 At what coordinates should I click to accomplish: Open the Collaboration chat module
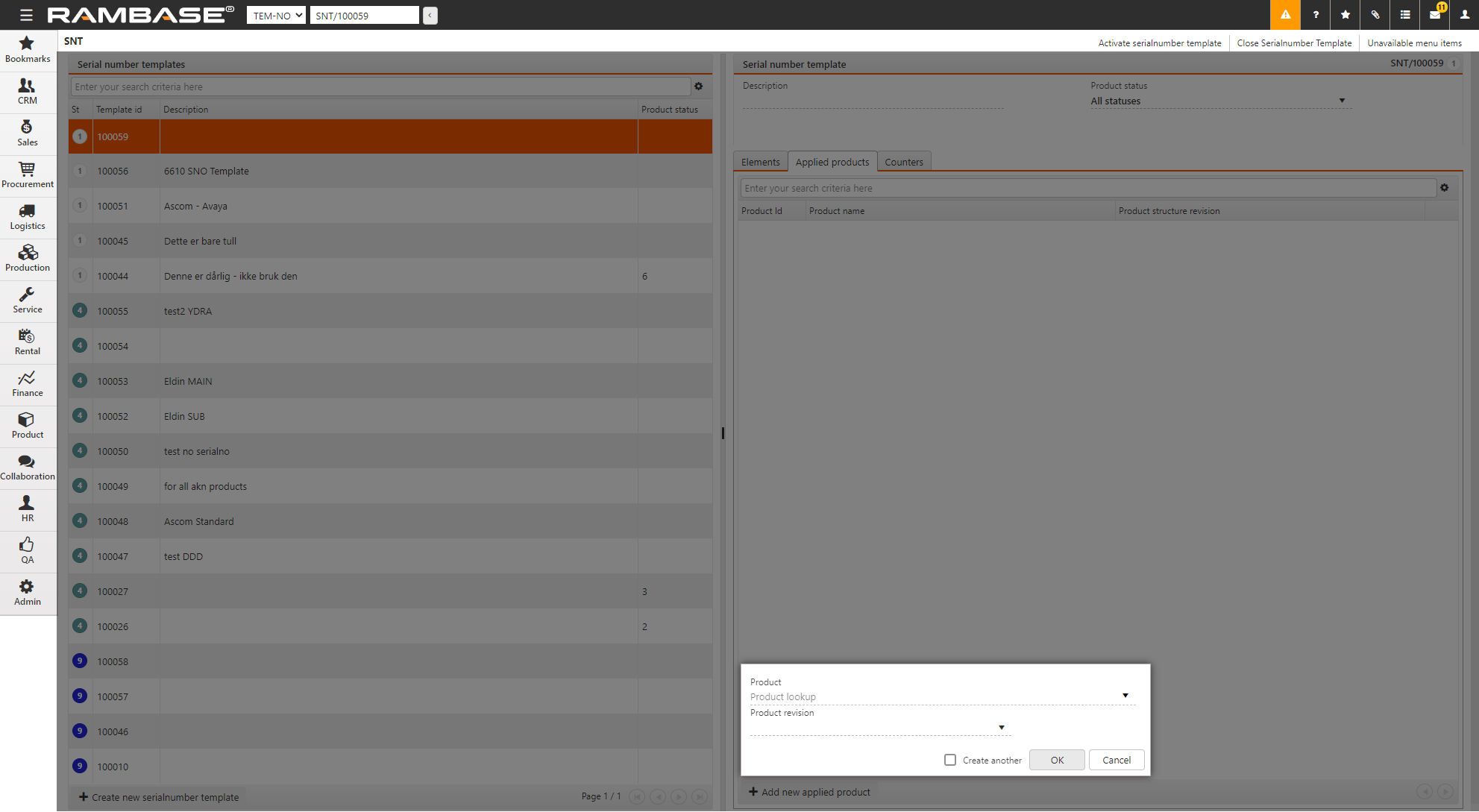click(28, 468)
